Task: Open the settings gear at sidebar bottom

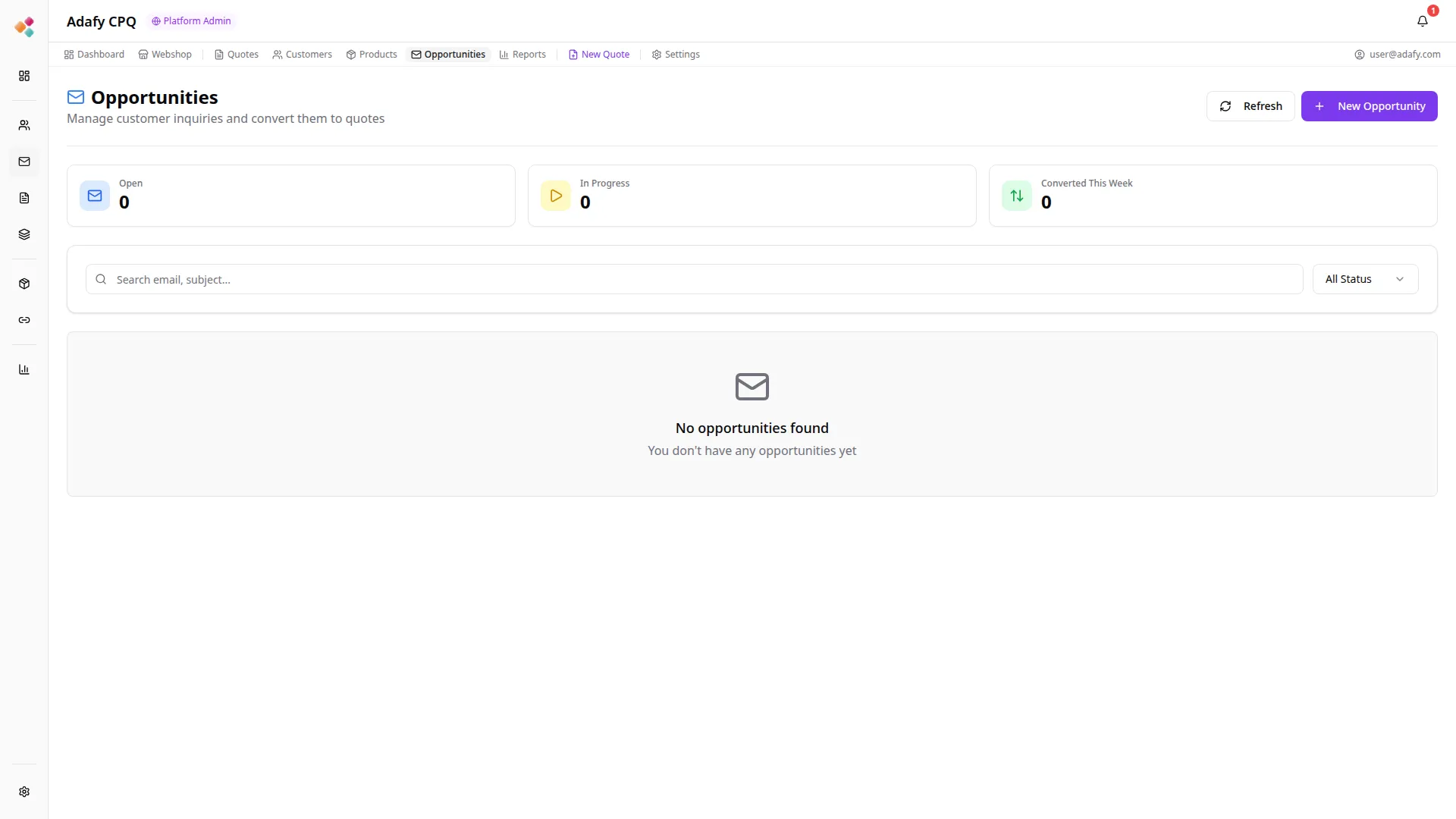Action: click(x=24, y=792)
